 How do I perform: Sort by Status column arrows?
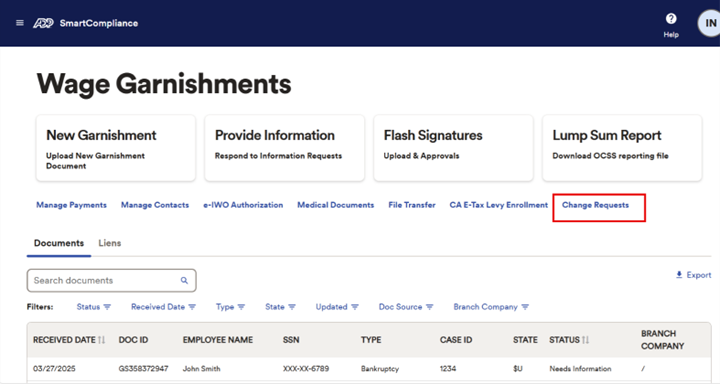pyautogui.click(x=585, y=340)
